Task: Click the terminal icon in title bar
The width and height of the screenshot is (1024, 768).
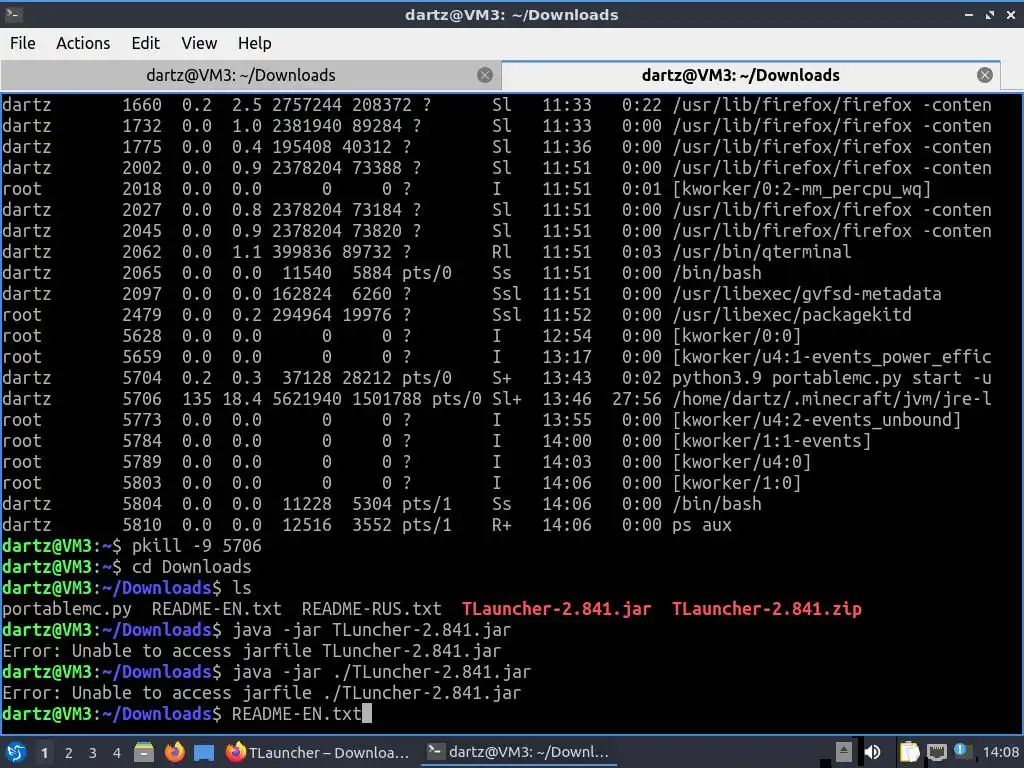Action: click(x=13, y=14)
